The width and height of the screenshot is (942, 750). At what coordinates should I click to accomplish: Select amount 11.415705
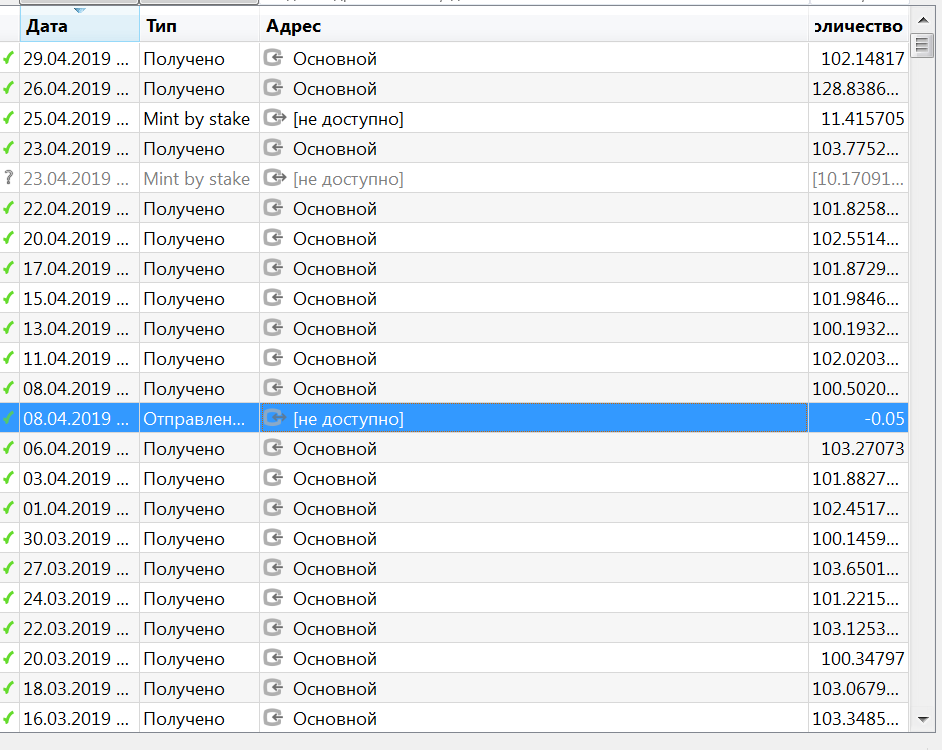tap(863, 119)
